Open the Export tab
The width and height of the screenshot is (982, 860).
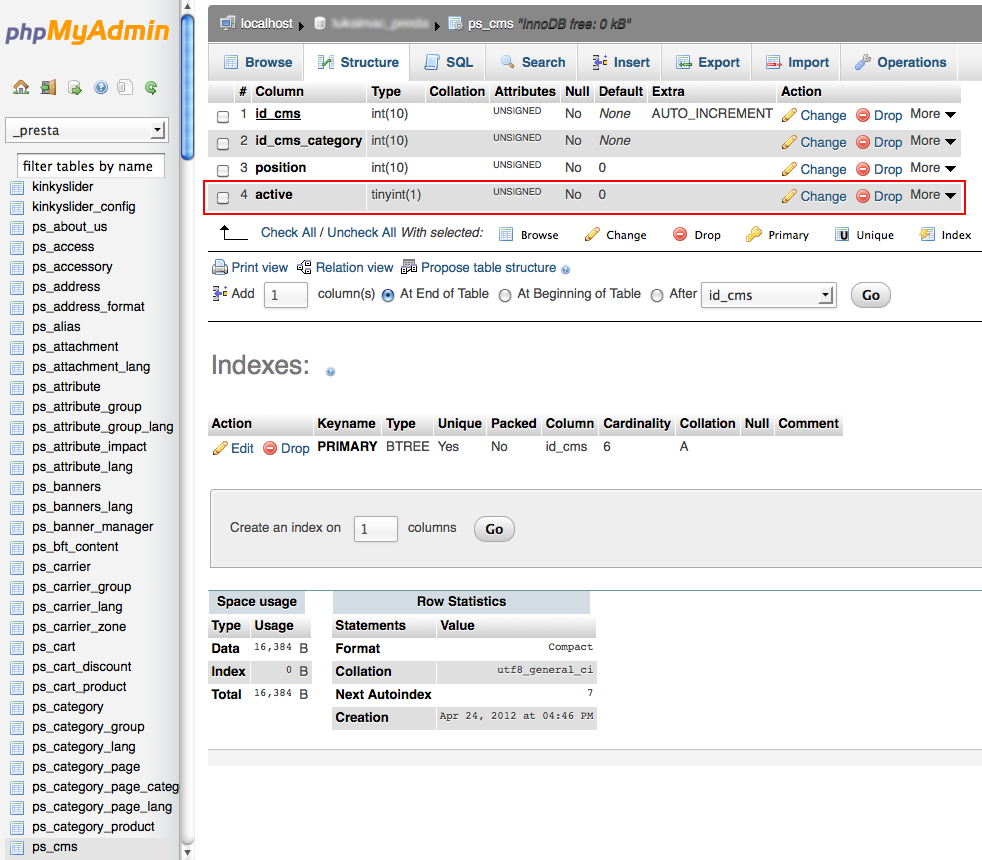point(708,63)
